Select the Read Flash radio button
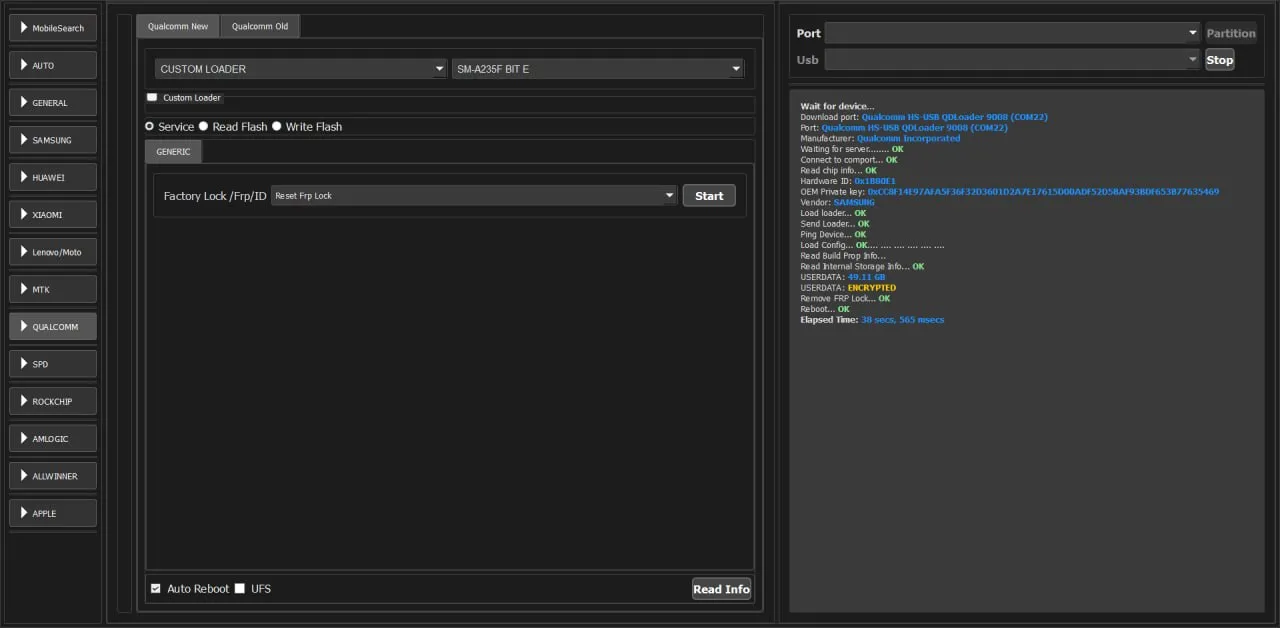This screenshot has width=1280, height=628. (204, 127)
